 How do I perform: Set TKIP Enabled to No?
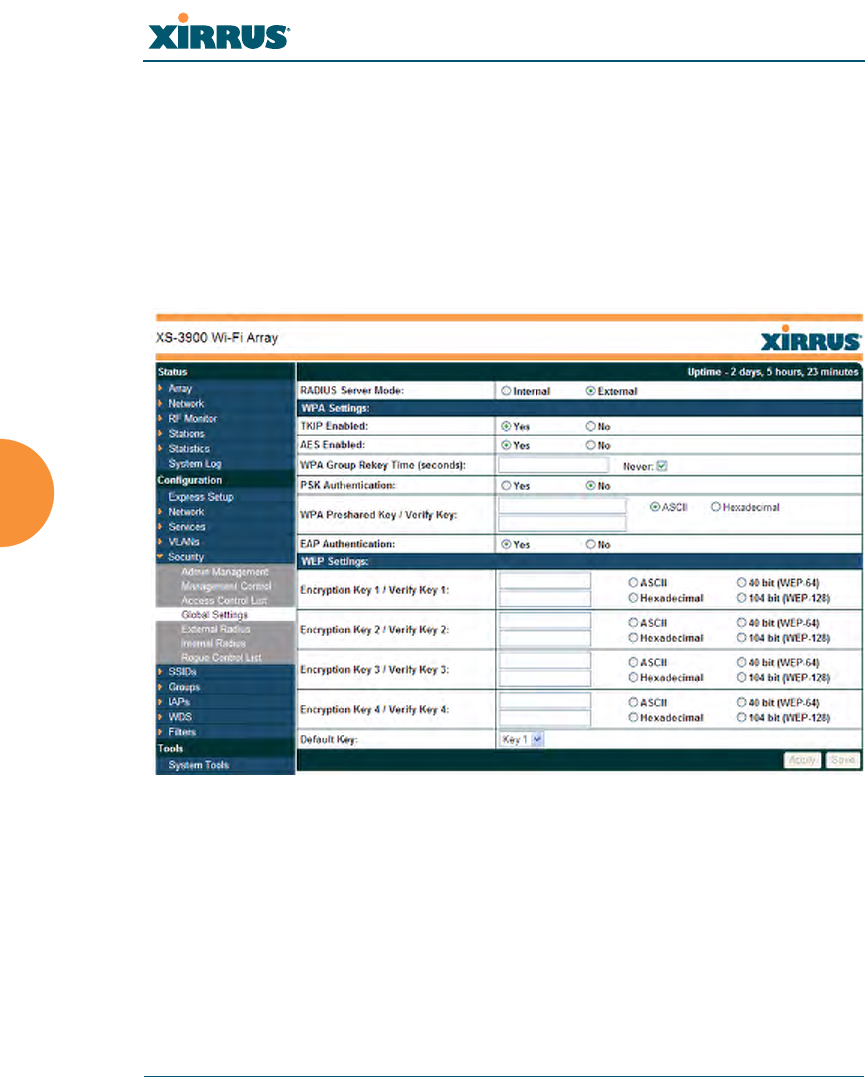click(x=590, y=427)
